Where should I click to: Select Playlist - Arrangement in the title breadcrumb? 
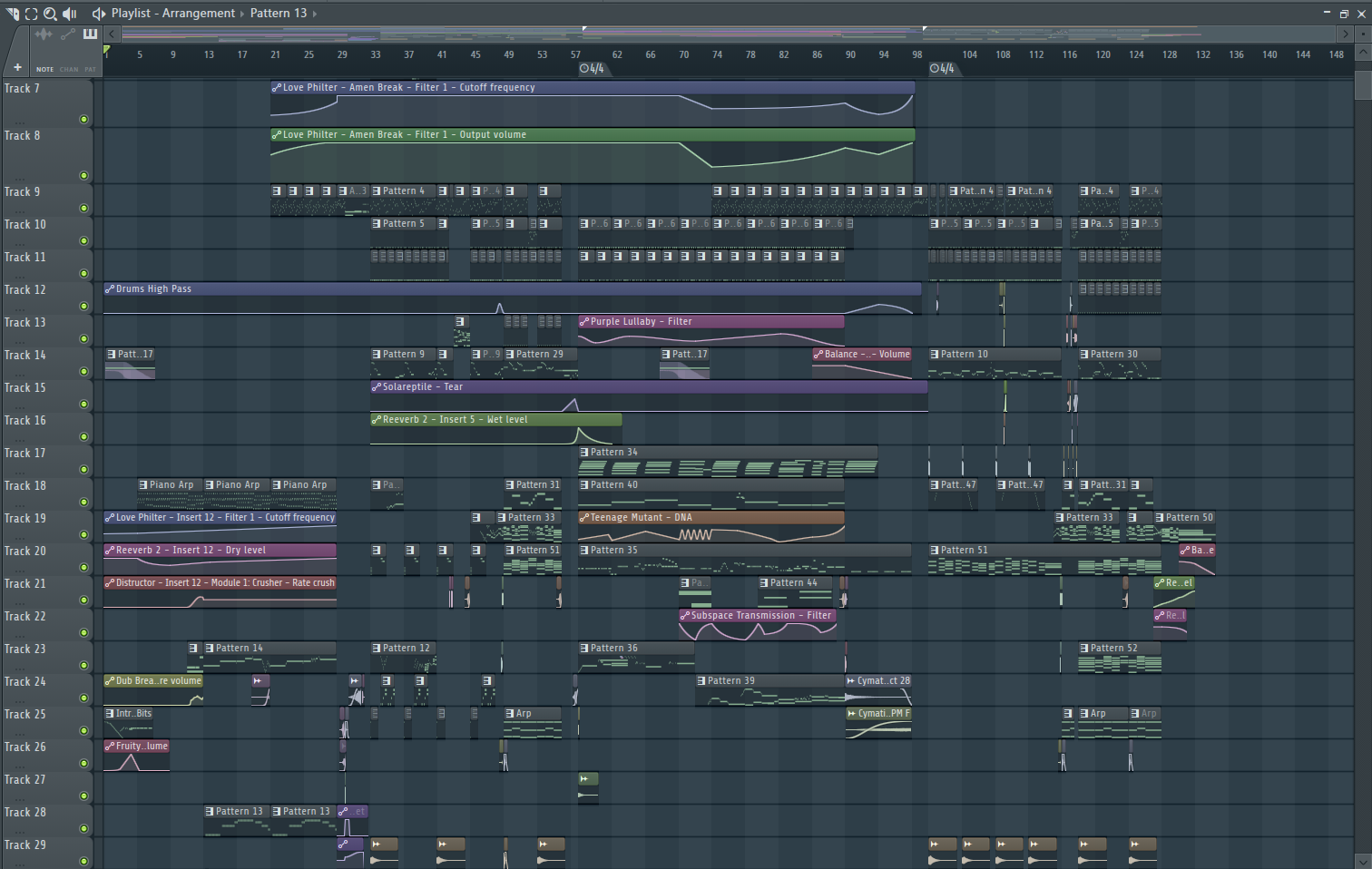point(173,14)
